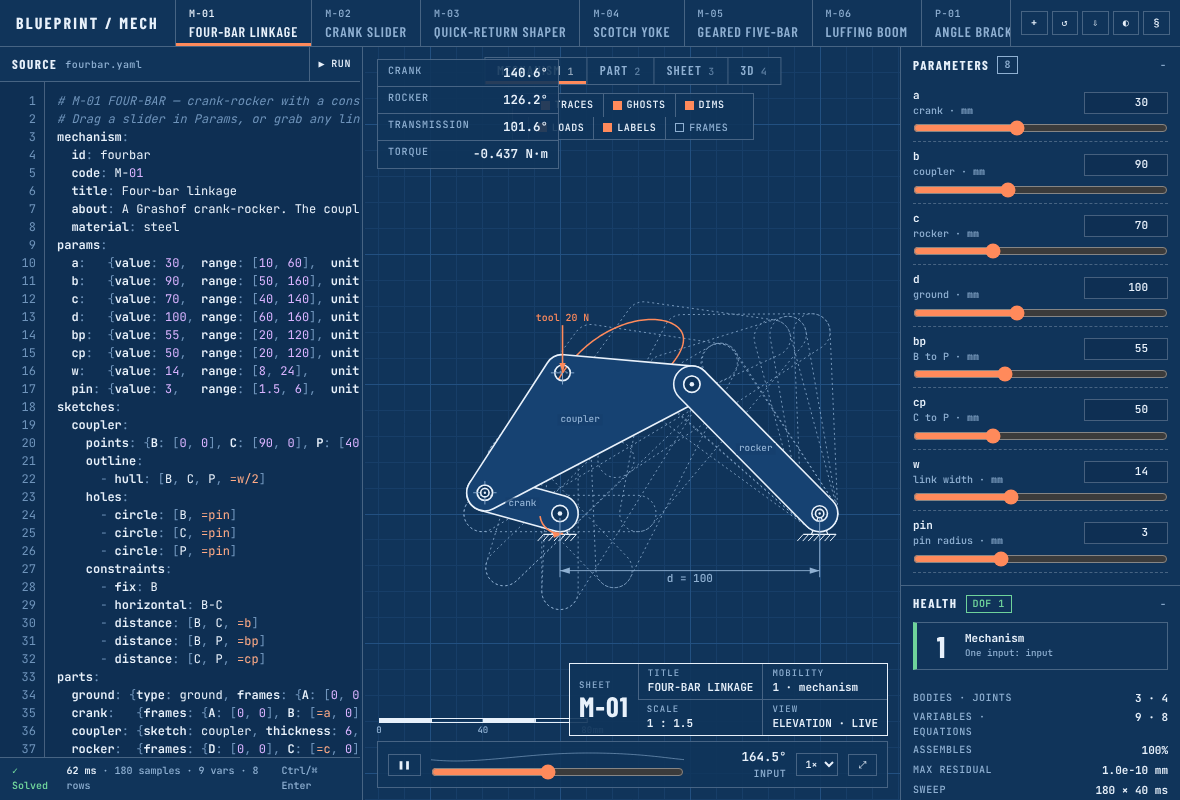Collapse the Health panel with its minus icon
Viewport: 1180px width, 800px height.
tap(1163, 604)
